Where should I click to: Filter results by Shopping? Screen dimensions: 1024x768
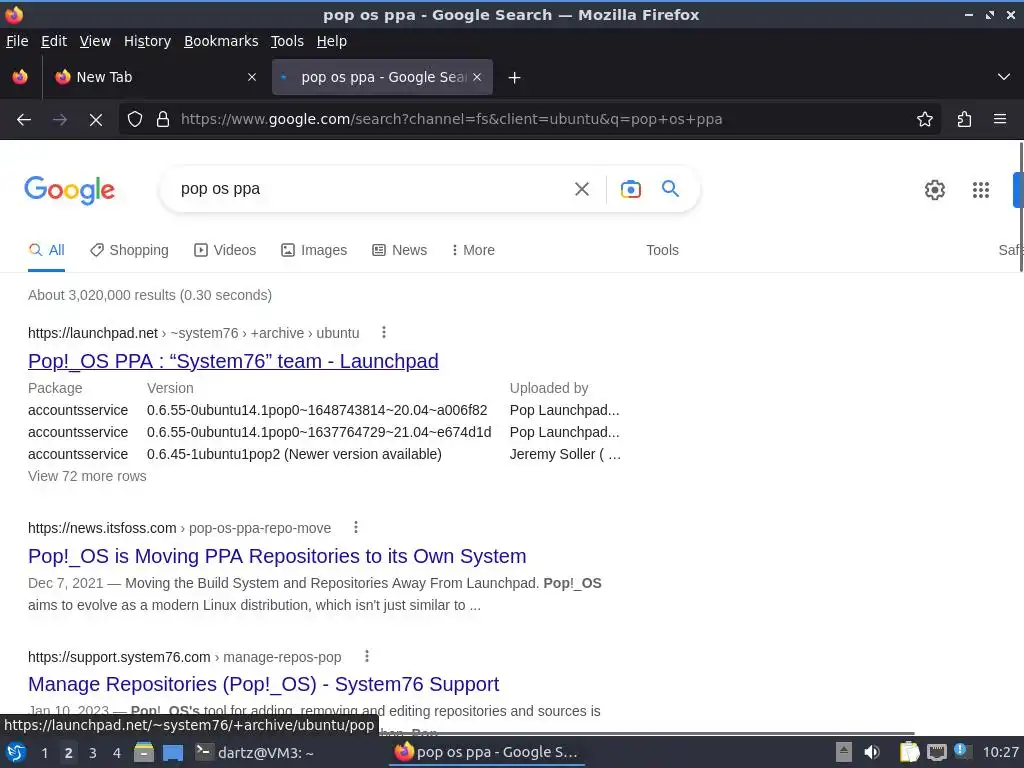[129, 250]
